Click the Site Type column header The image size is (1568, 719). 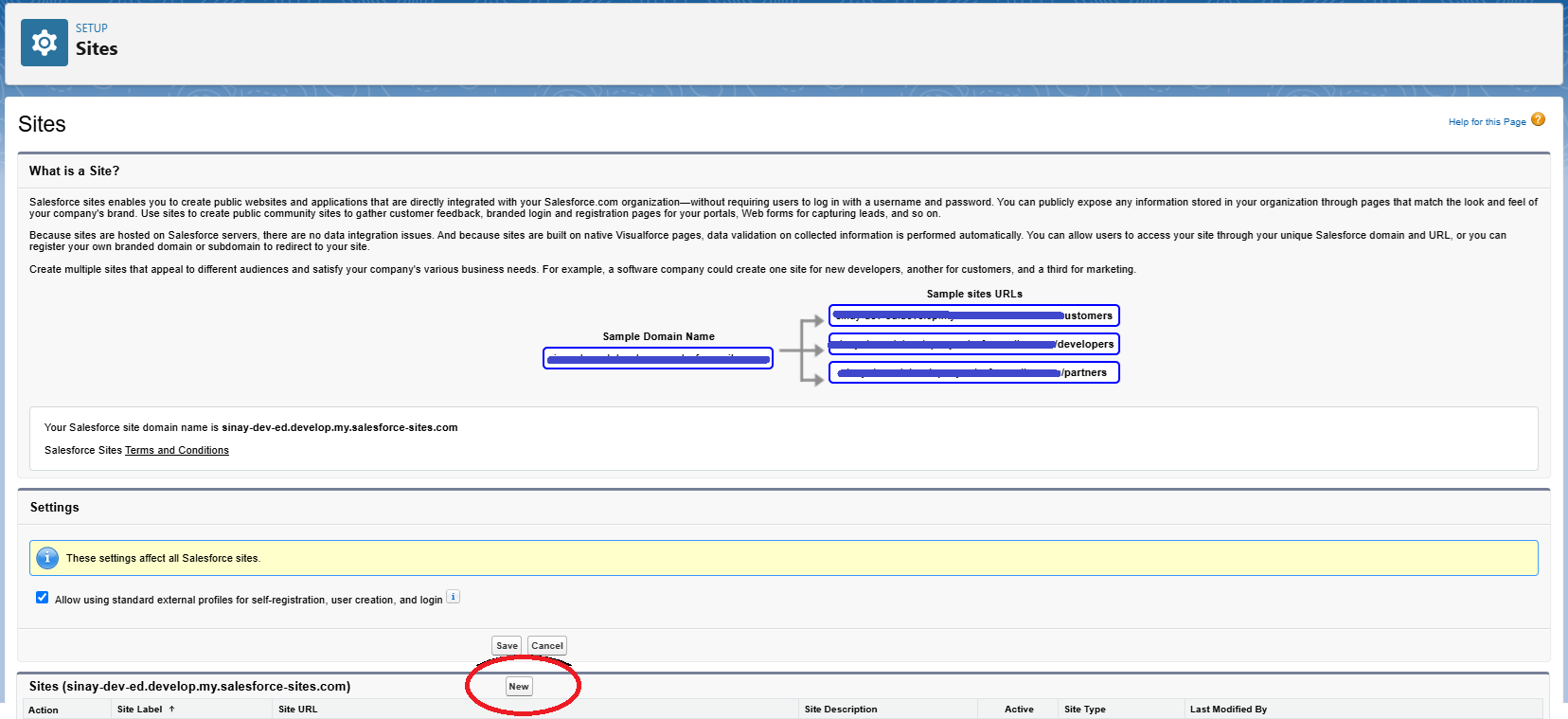tap(1085, 710)
